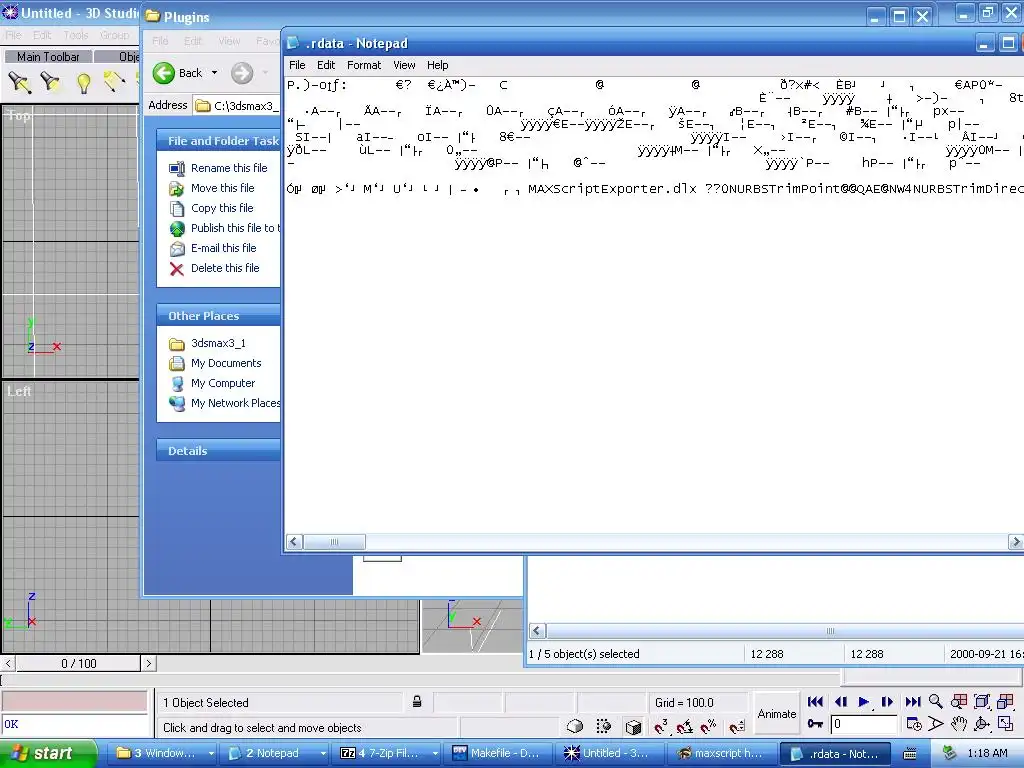Switch to Makefile taskbar item
The image size is (1024, 768).
click(x=500, y=754)
